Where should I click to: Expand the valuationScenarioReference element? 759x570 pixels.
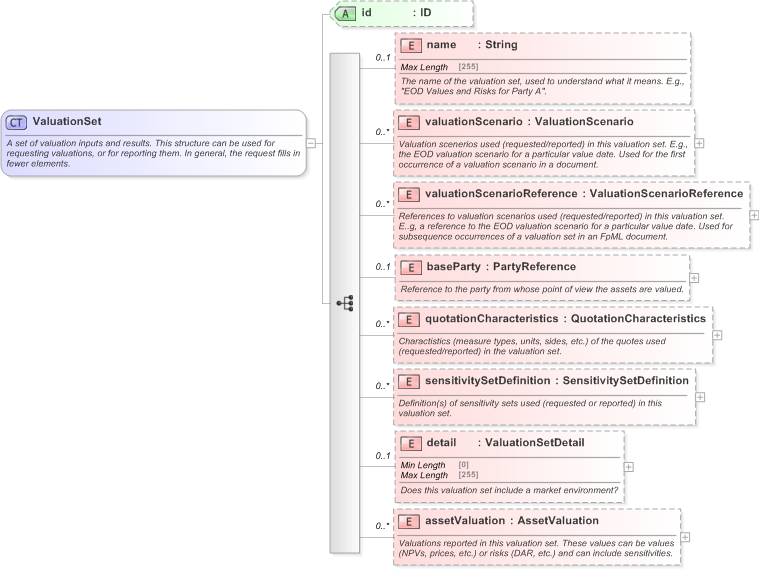(x=754, y=215)
